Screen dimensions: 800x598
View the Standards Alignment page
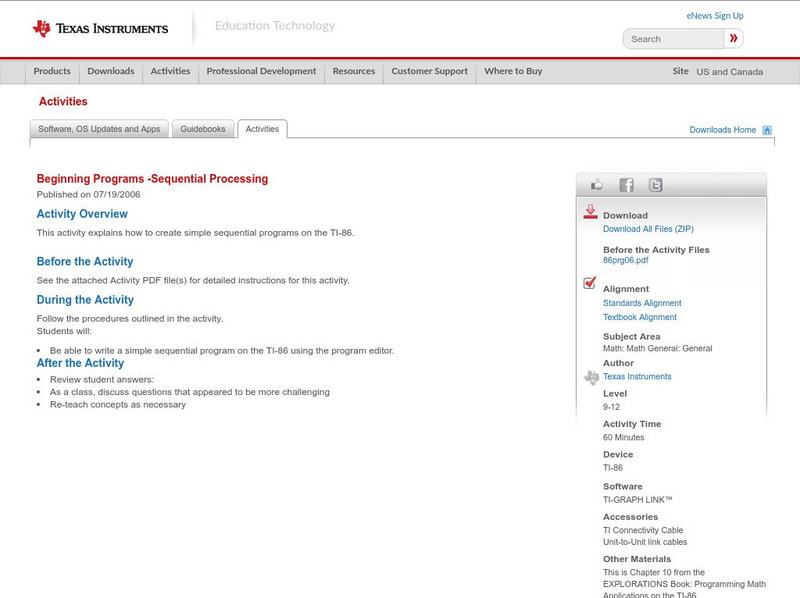[641, 302]
